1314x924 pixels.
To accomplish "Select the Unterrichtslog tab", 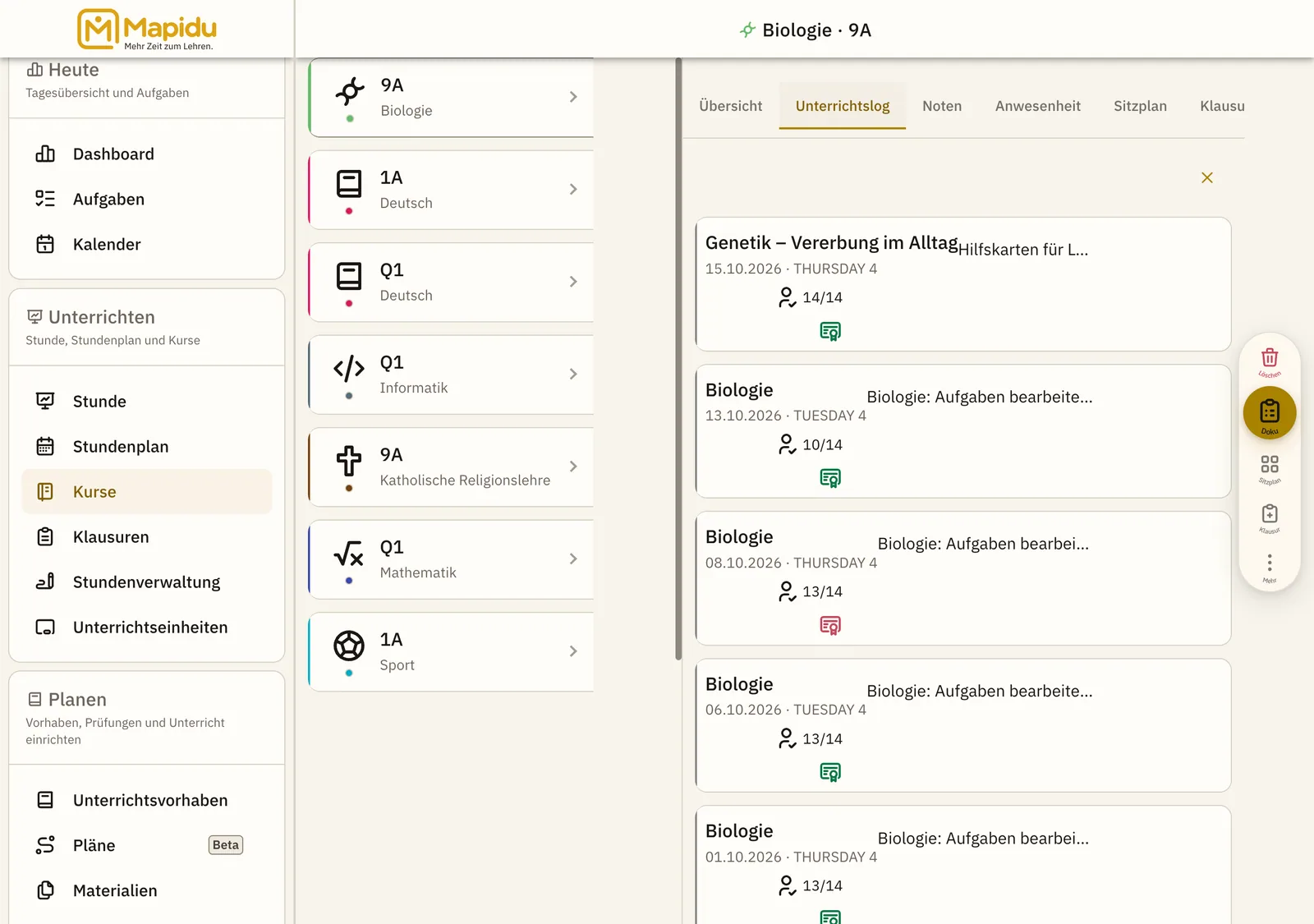I will [843, 106].
